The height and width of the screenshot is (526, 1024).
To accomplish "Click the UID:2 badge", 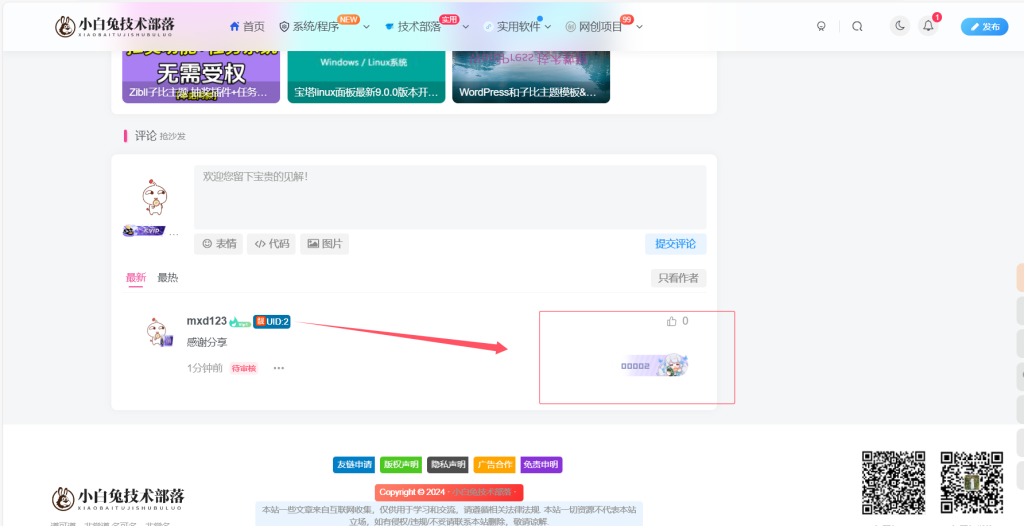I will 272,321.
